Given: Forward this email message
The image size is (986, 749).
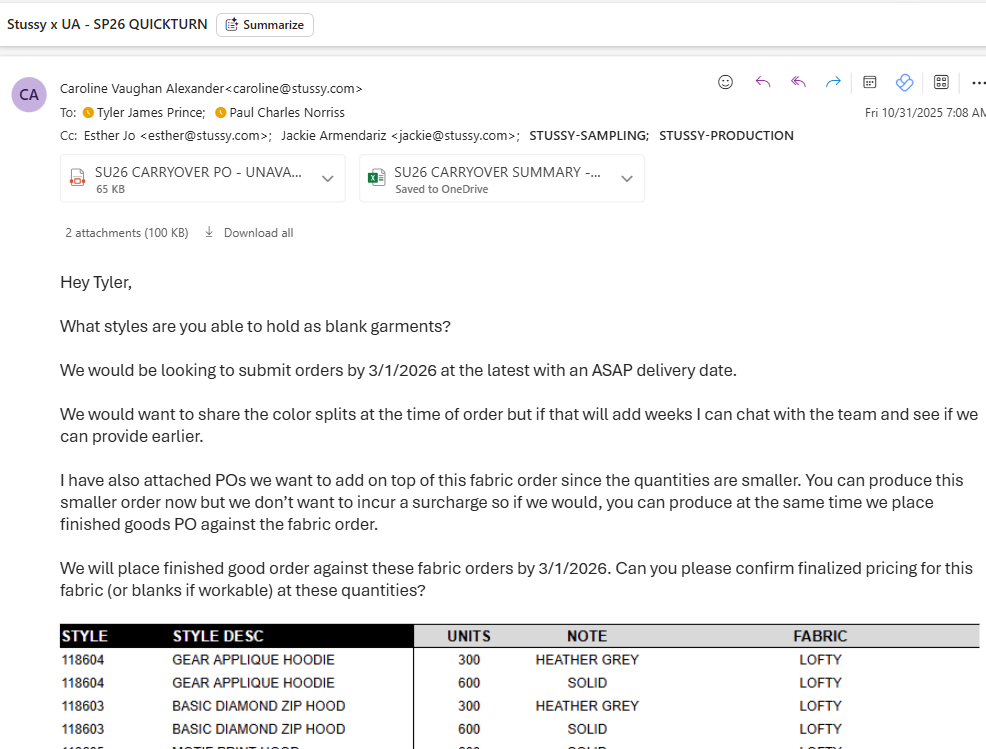Looking at the screenshot, I should click(833, 82).
